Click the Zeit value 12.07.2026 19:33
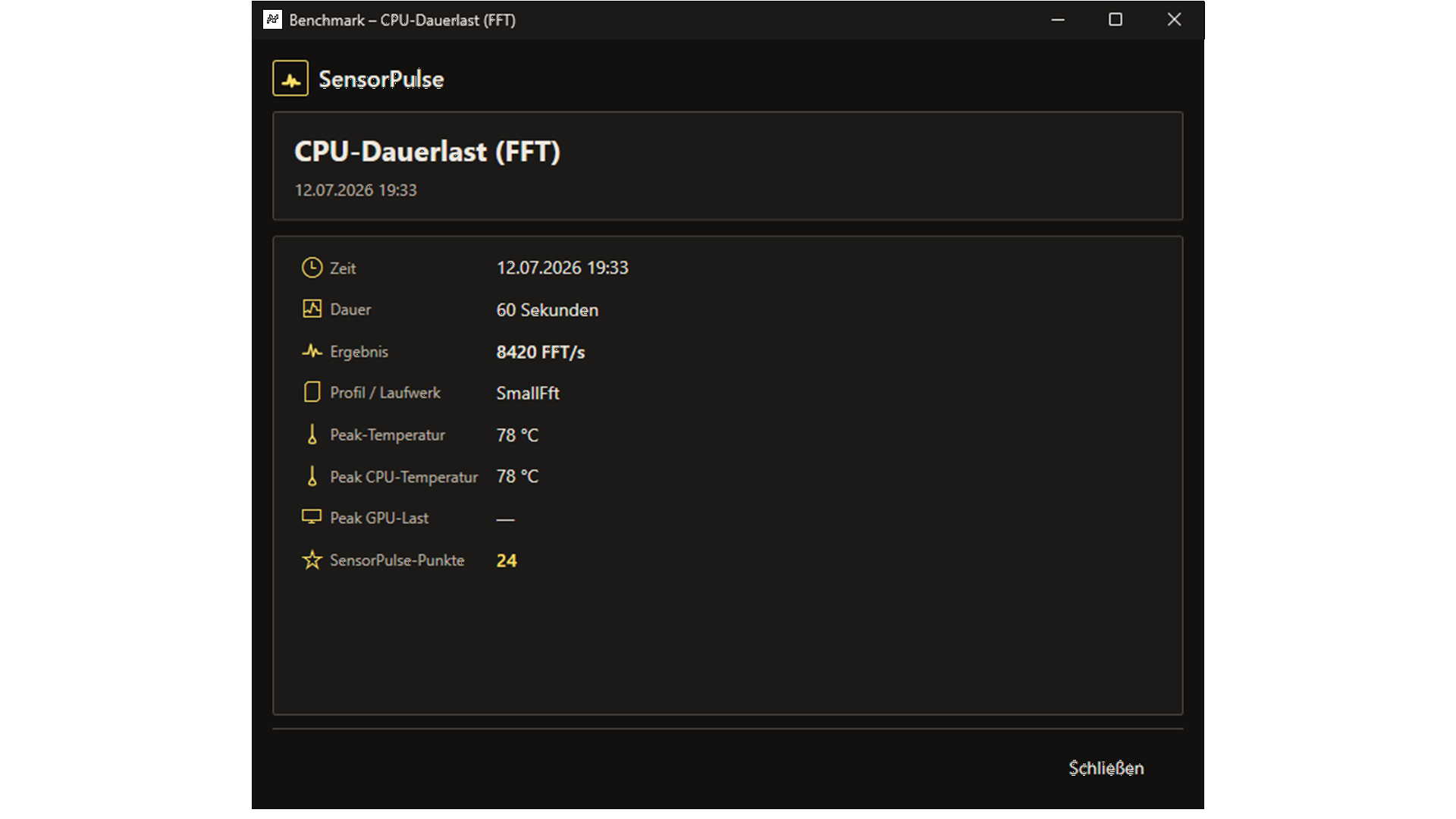Viewport: 1456px width, 819px height. click(x=562, y=268)
